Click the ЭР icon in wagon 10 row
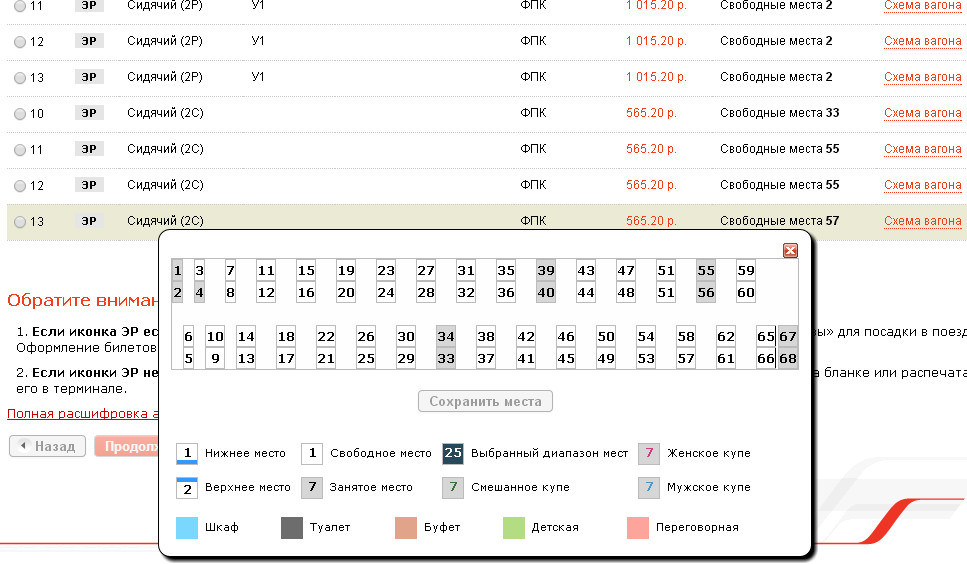 click(x=89, y=113)
